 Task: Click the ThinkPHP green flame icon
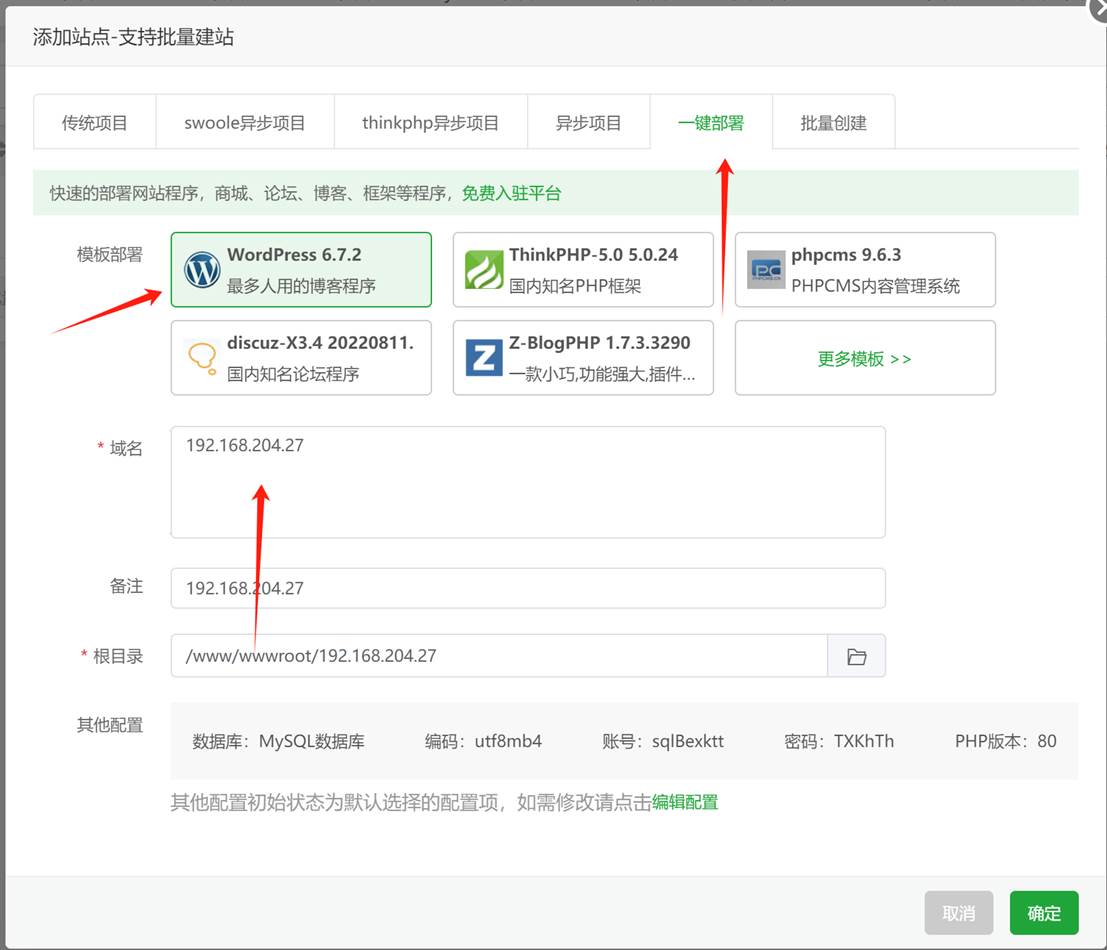click(x=484, y=270)
